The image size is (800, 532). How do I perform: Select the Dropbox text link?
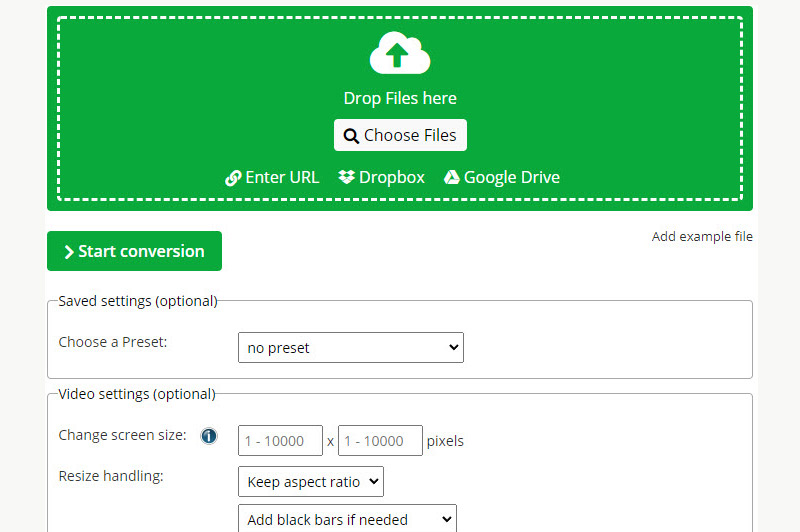click(x=392, y=177)
